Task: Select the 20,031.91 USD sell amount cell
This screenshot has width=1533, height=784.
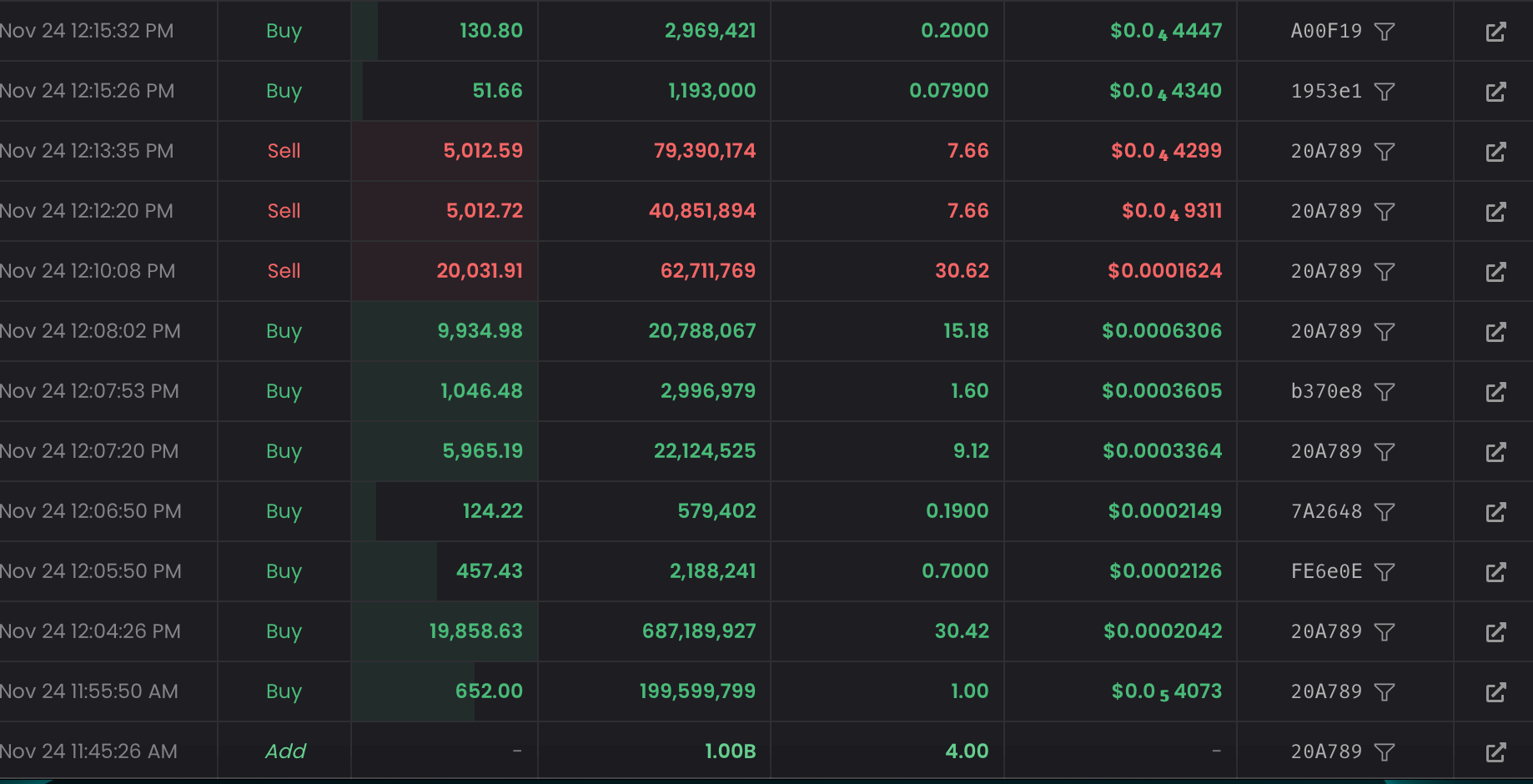Action: coord(480,271)
